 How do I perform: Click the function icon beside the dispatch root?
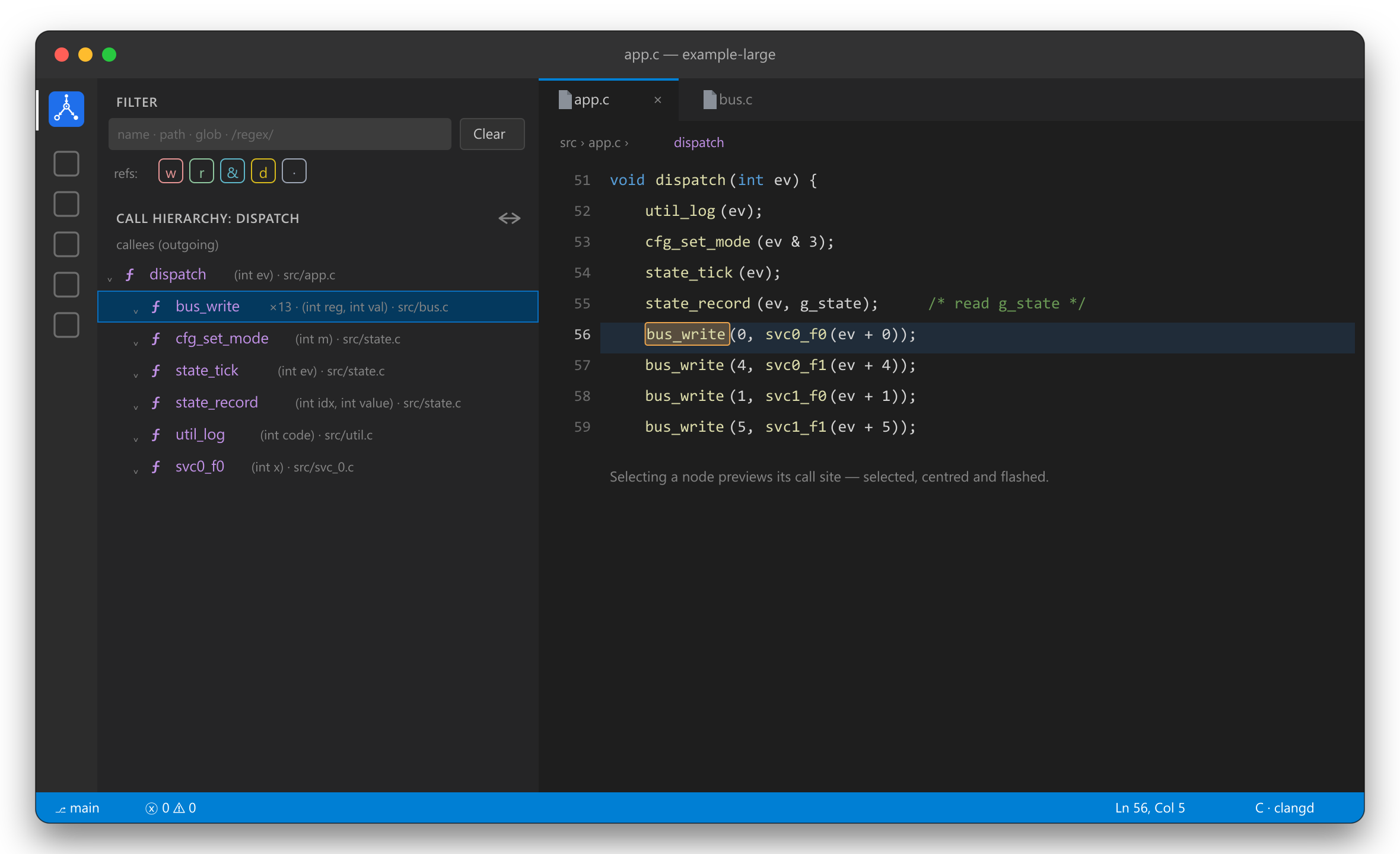(129, 275)
